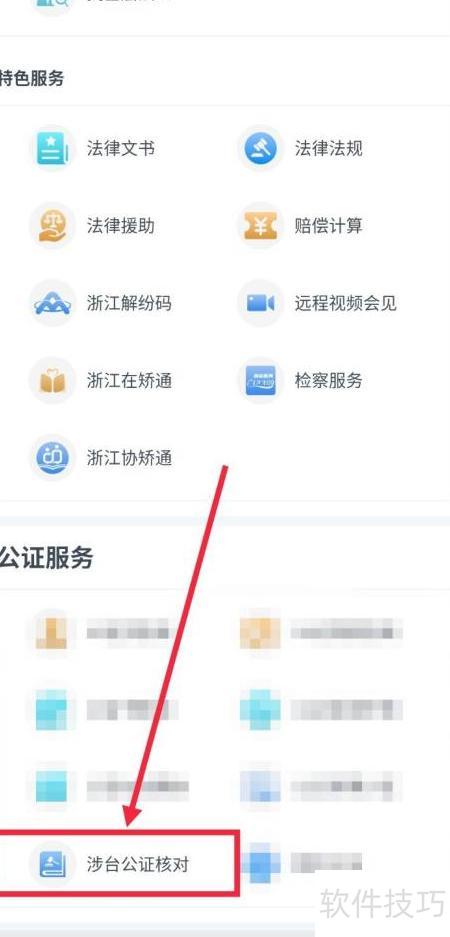
Task: Tap the 检察服务 blue badge icon
Action: pos(261,381)
